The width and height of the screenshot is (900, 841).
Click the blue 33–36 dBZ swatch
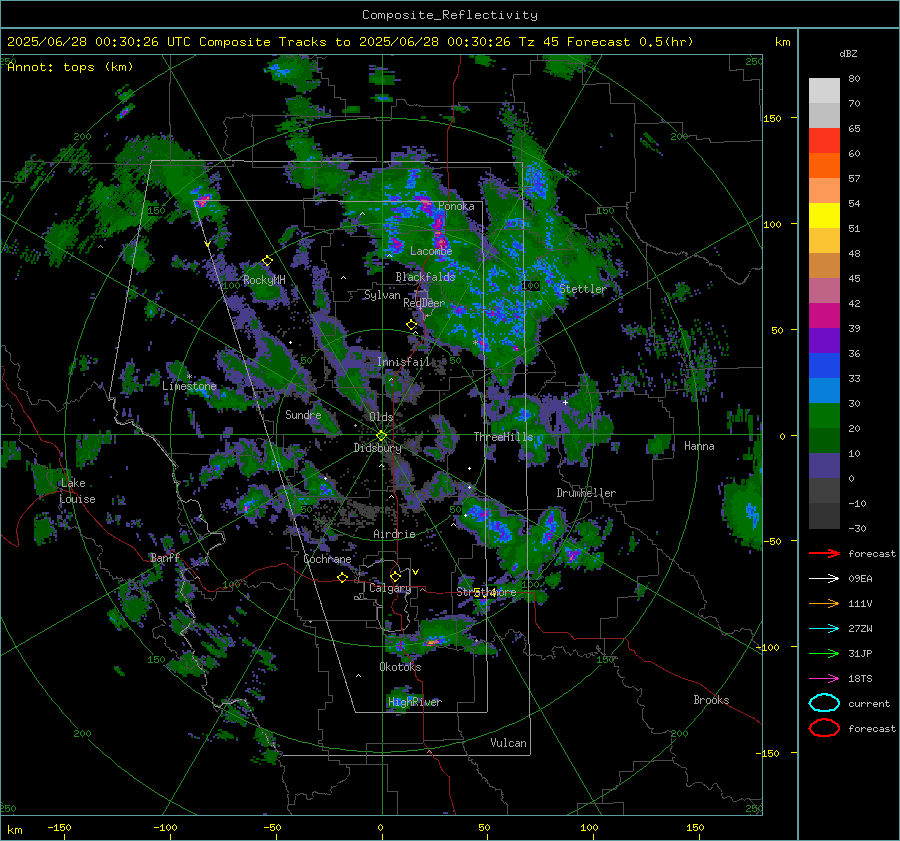824,366
